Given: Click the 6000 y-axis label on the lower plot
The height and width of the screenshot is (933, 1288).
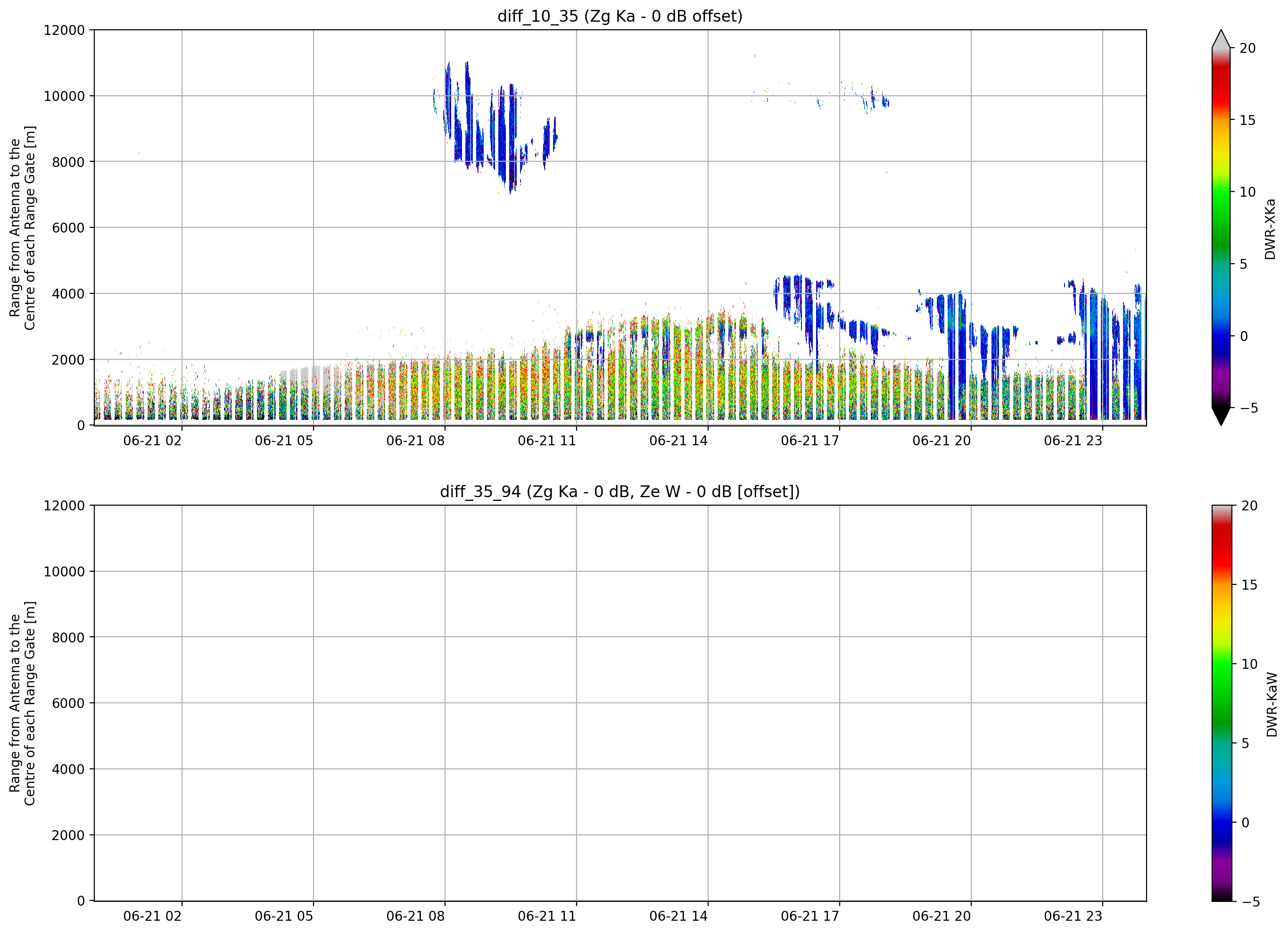Looking at the screenshot, I should 68,703.
